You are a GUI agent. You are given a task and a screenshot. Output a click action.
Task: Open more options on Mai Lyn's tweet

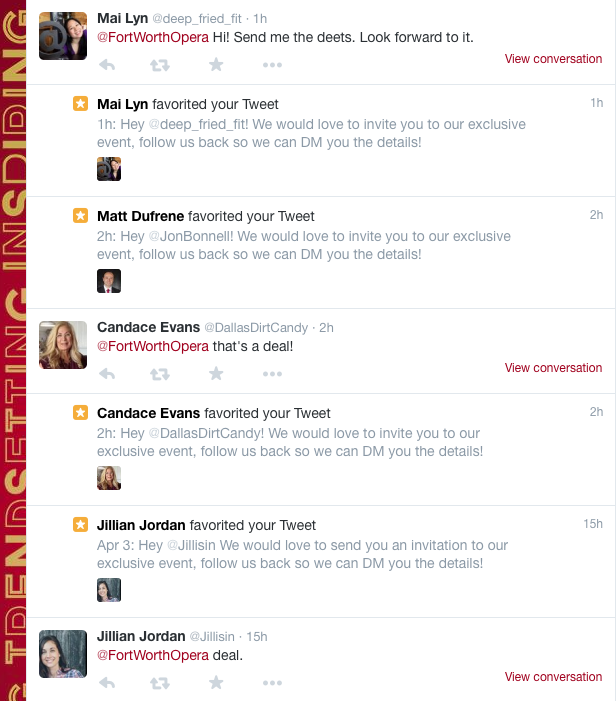pyautogui.click(x=272, y=65)
